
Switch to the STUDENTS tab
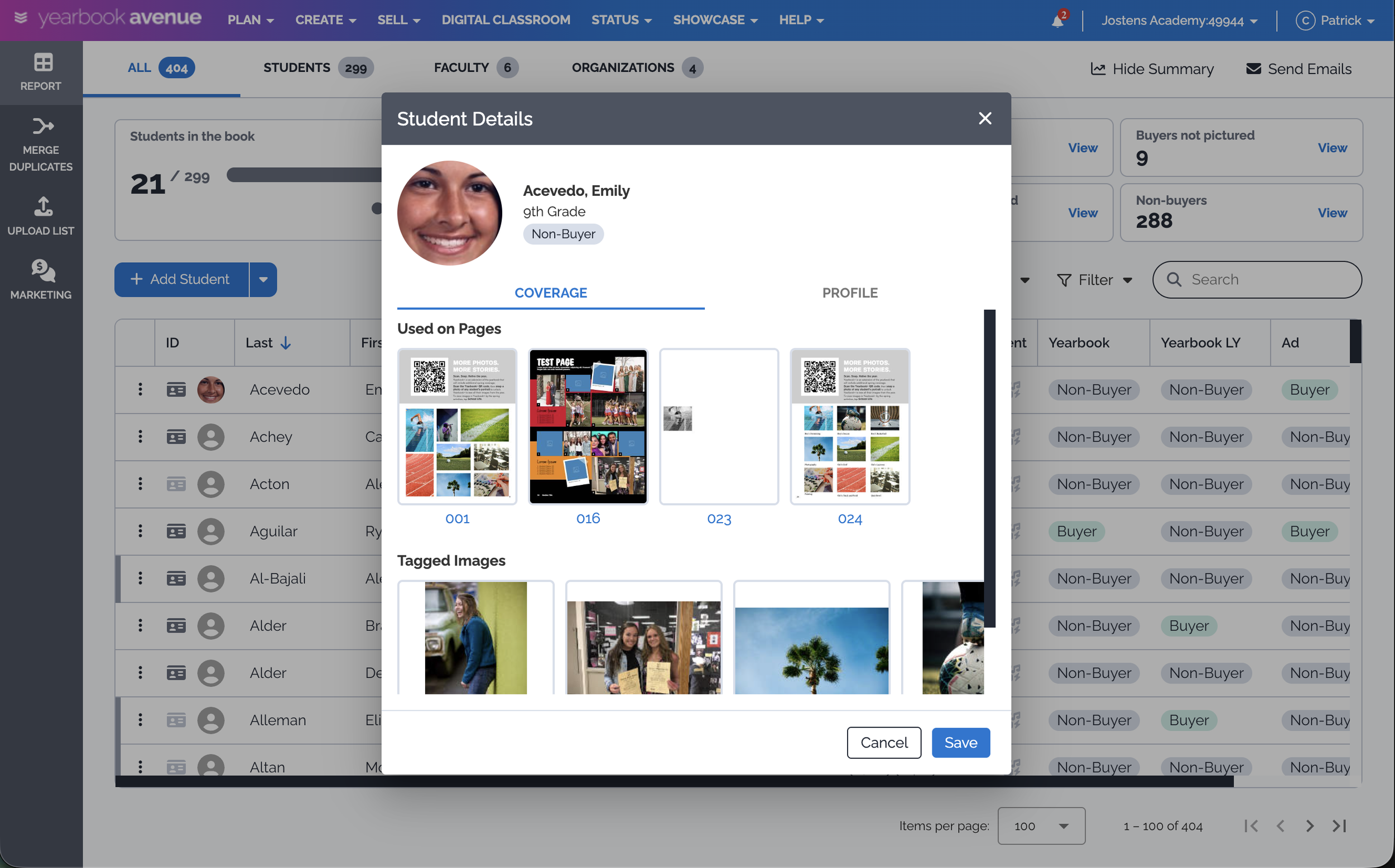(318, 67)
